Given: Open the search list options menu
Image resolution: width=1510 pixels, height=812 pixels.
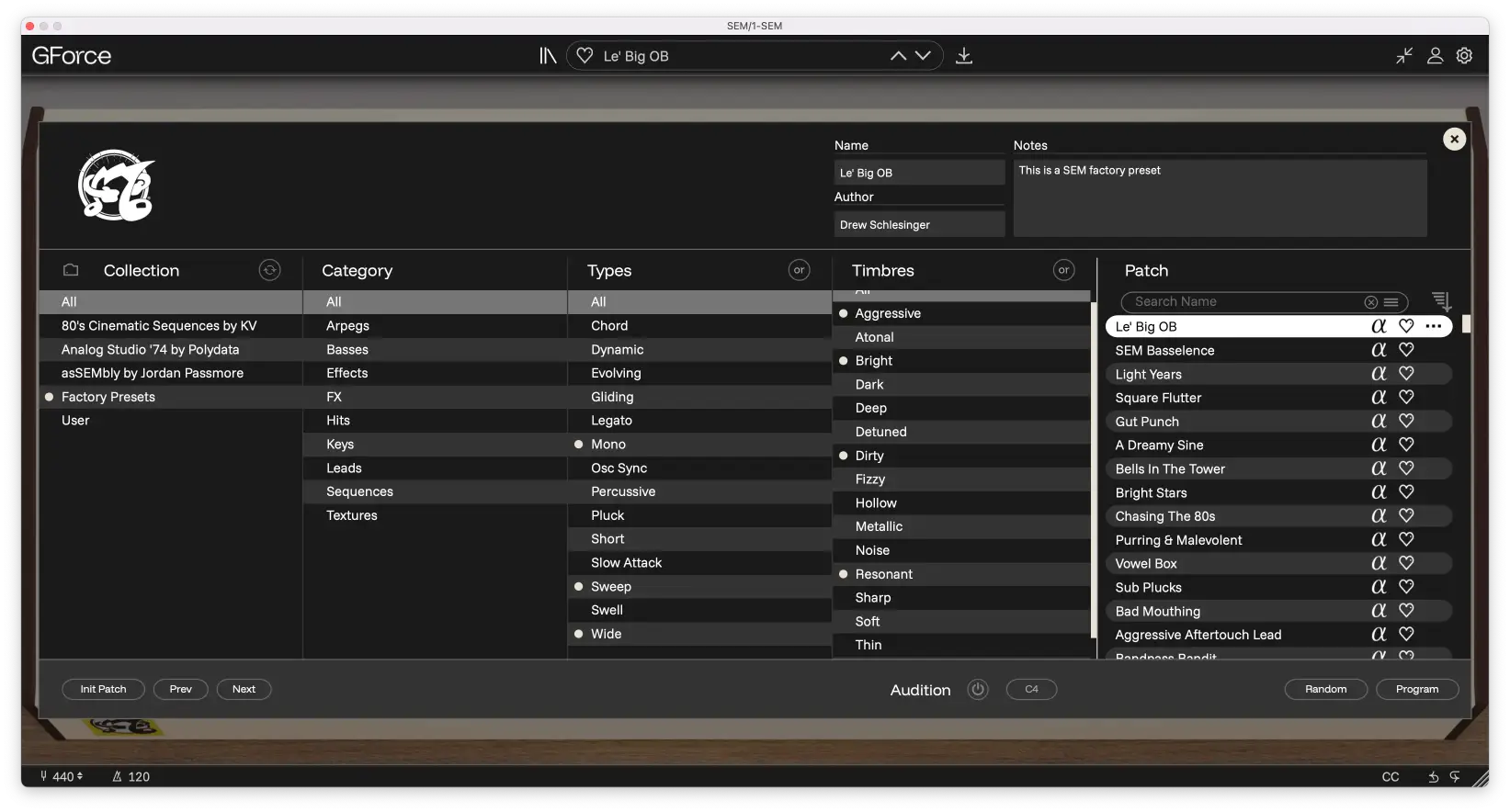Looking at the screenshot, I should click(x=1391, y=302).
